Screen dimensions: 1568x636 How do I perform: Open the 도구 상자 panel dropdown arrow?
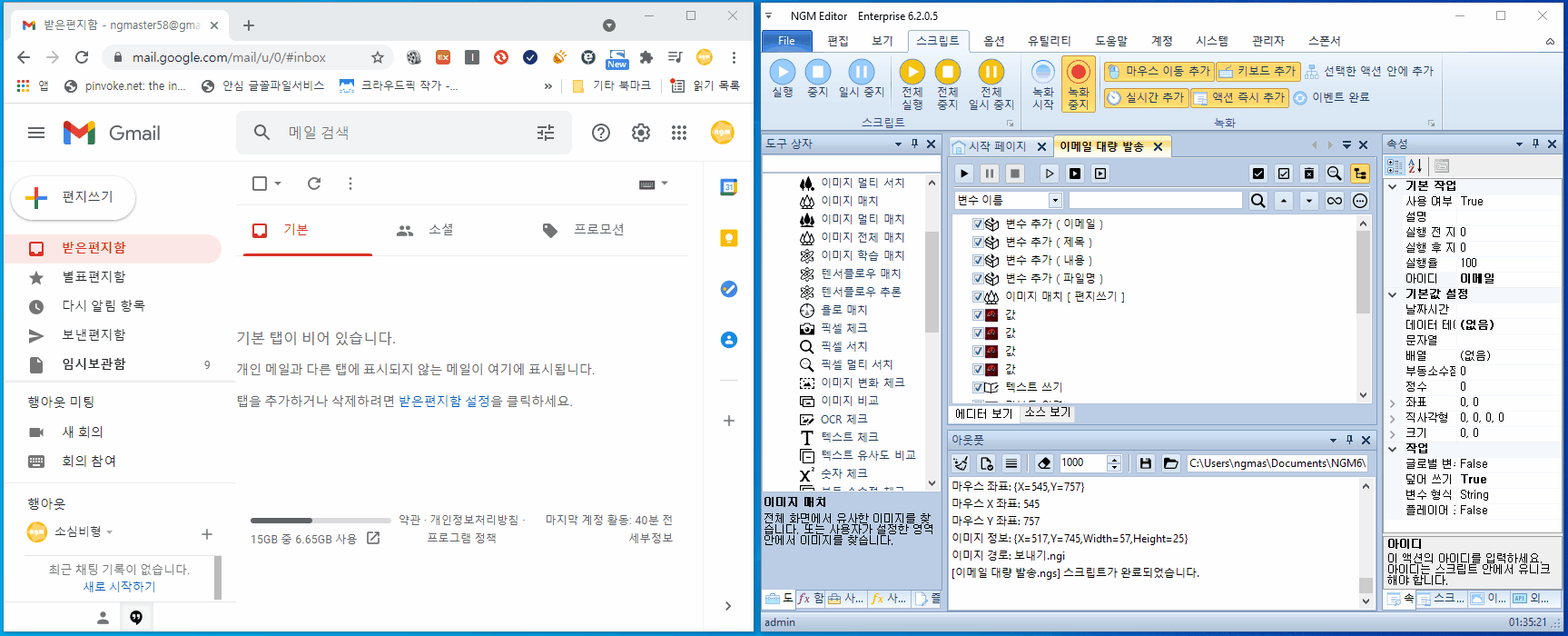899,144
